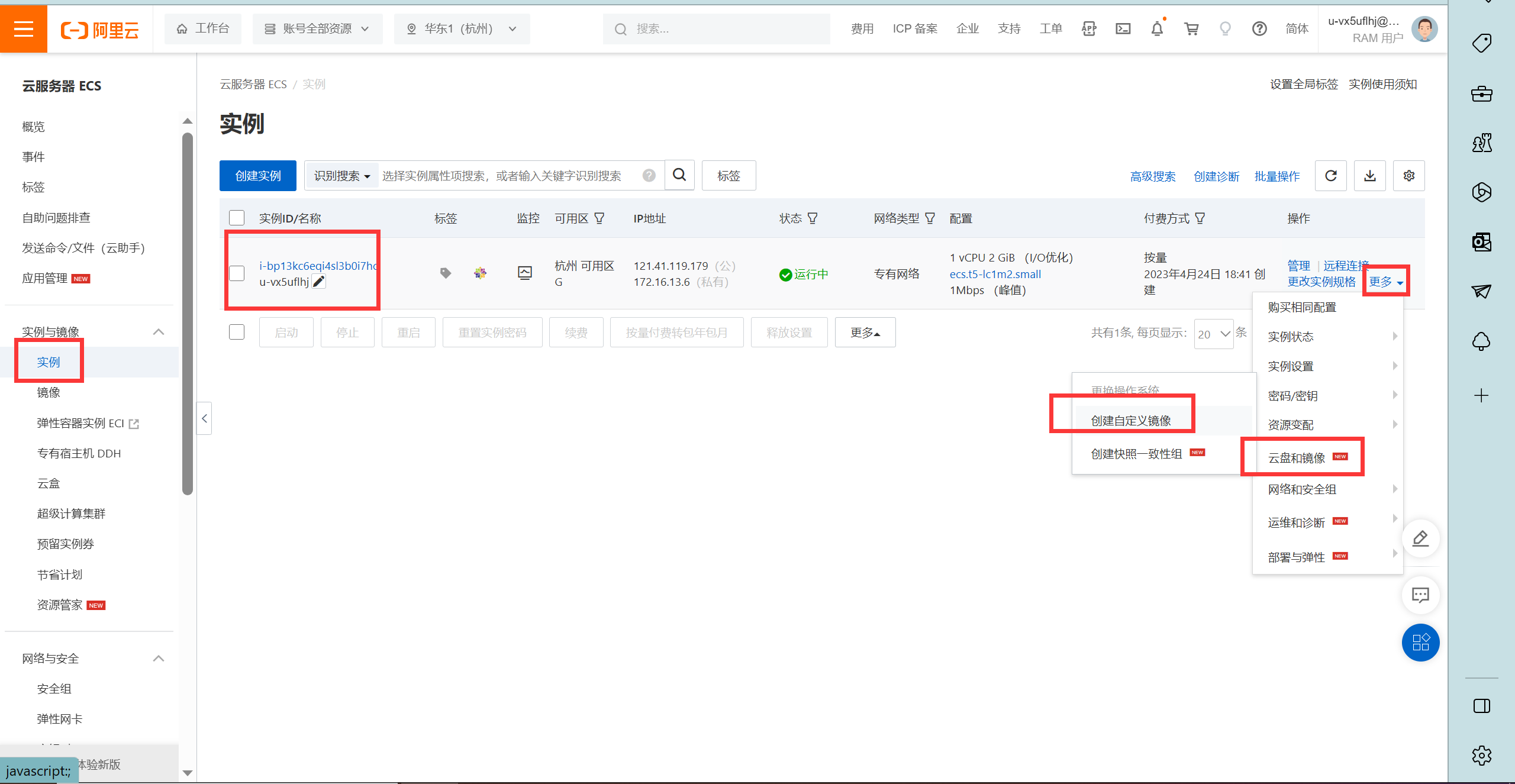This screenshot has width=1515, height=784.
Task: Open 安全组 in sidebar
Action: (54, 688)
